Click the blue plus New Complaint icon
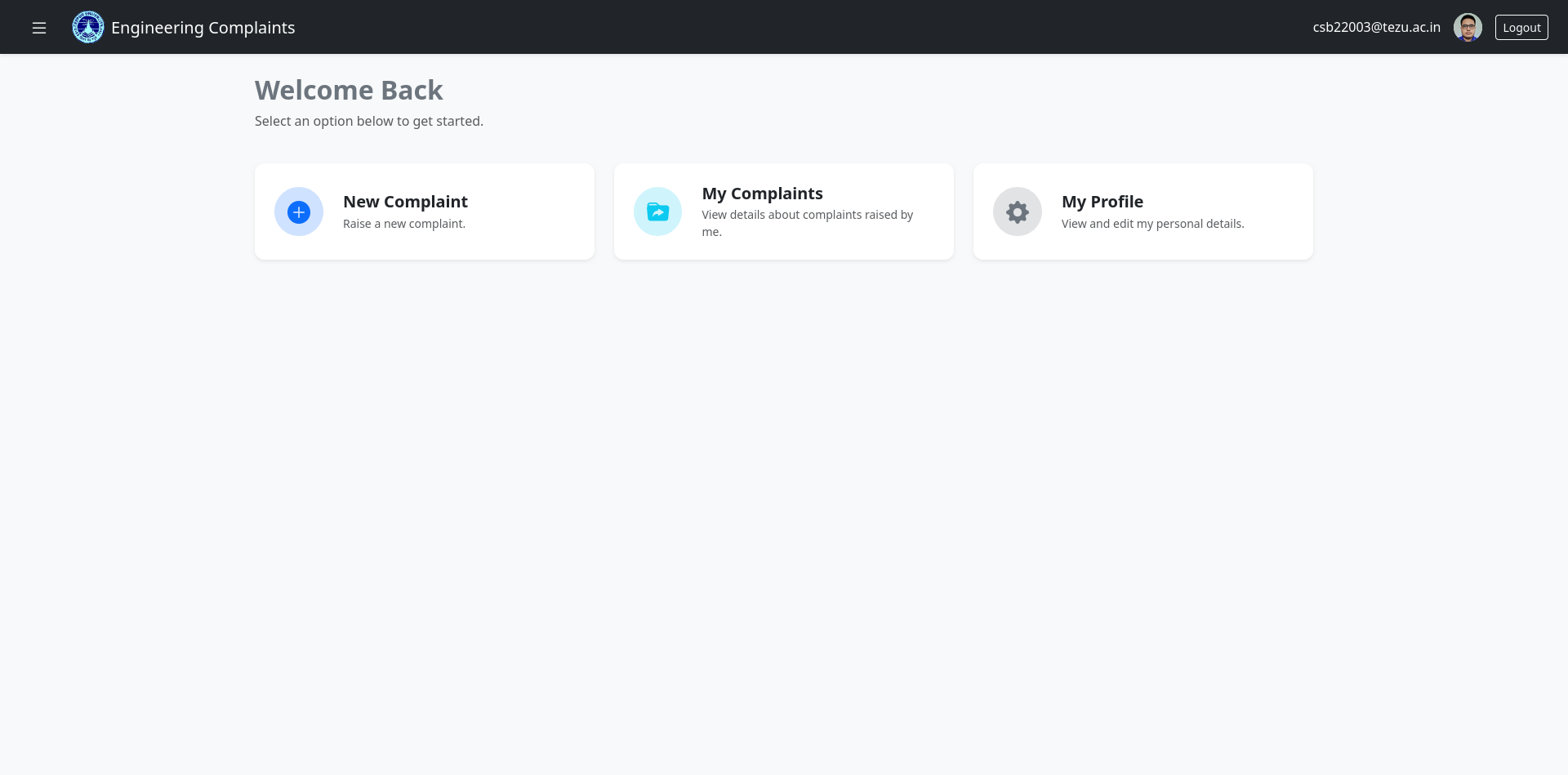Image resolution: width=1568 pixels, height=775 pixels. pos(299,212)
